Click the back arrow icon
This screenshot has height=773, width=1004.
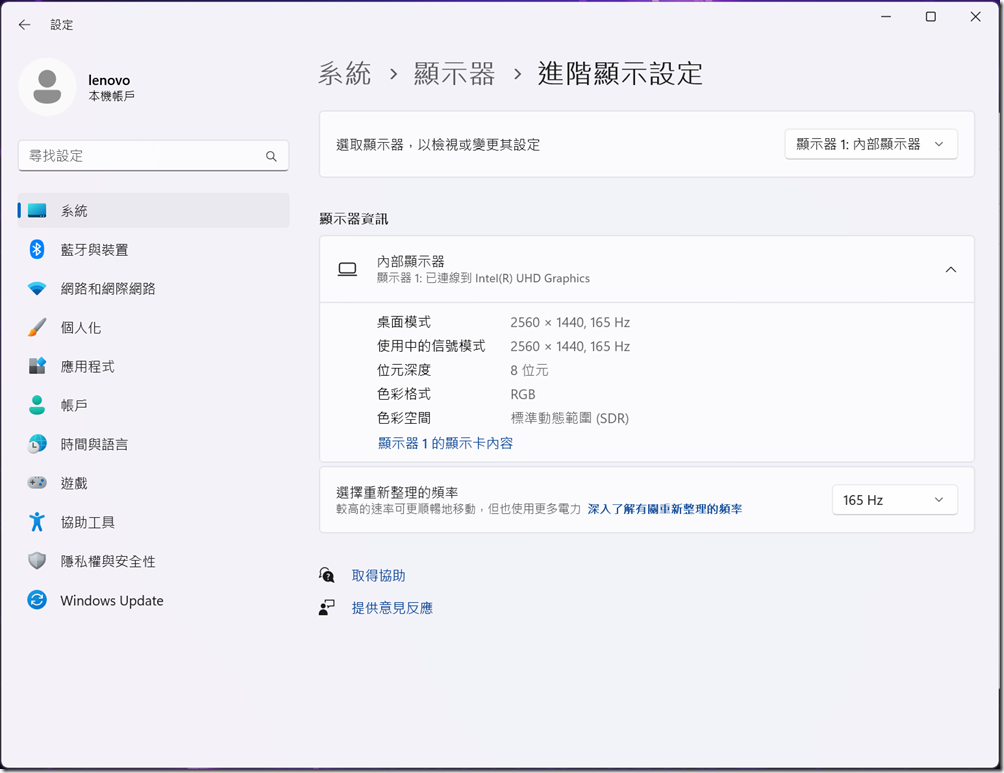click(25, 24)
